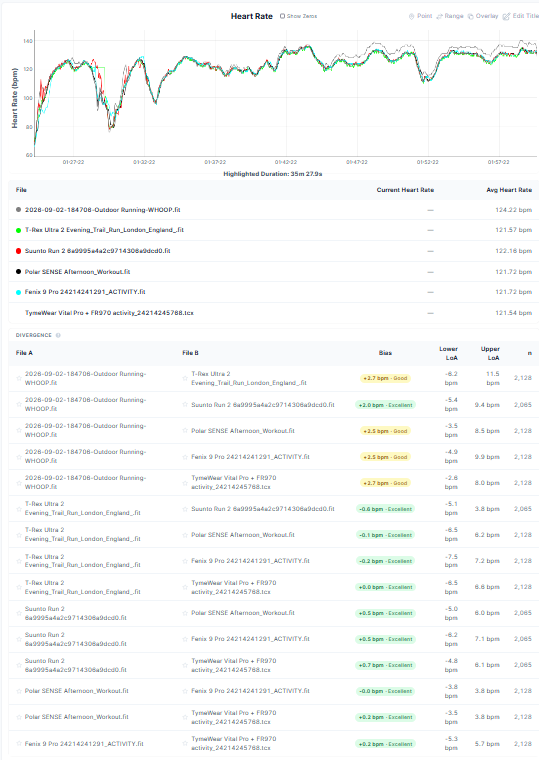
Task: Click the Avg Heart Rate column header
Action: click(x=509, y=190)
